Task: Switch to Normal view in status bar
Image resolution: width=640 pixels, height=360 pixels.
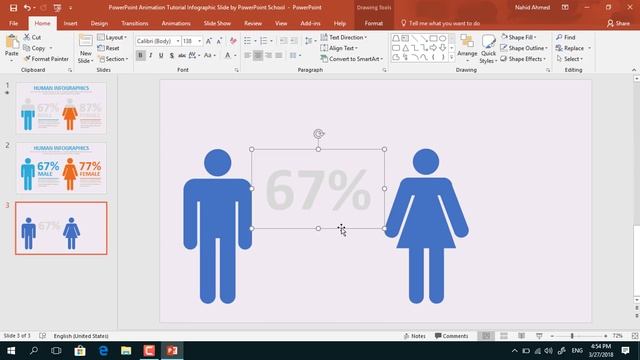Action: (x=486, y=336)
